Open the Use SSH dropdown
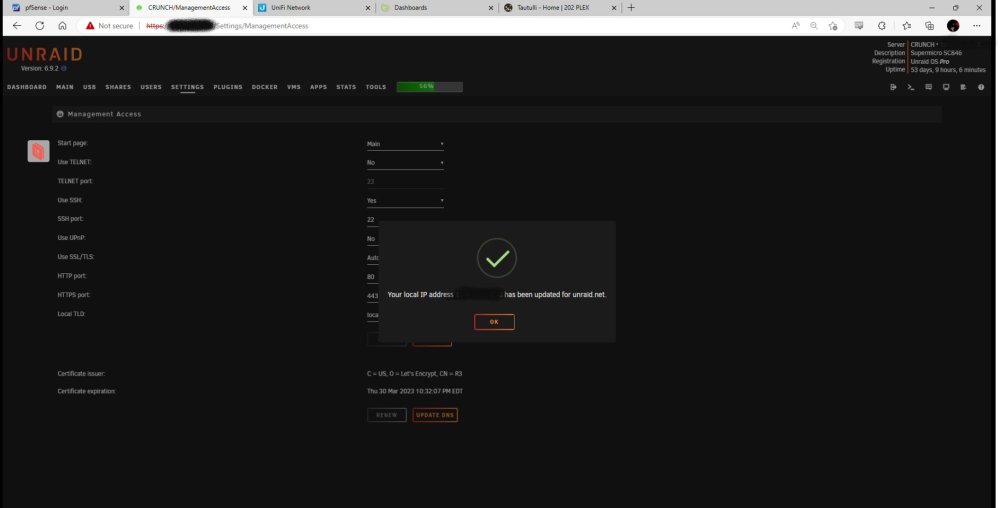 click(x=405, y=201)
